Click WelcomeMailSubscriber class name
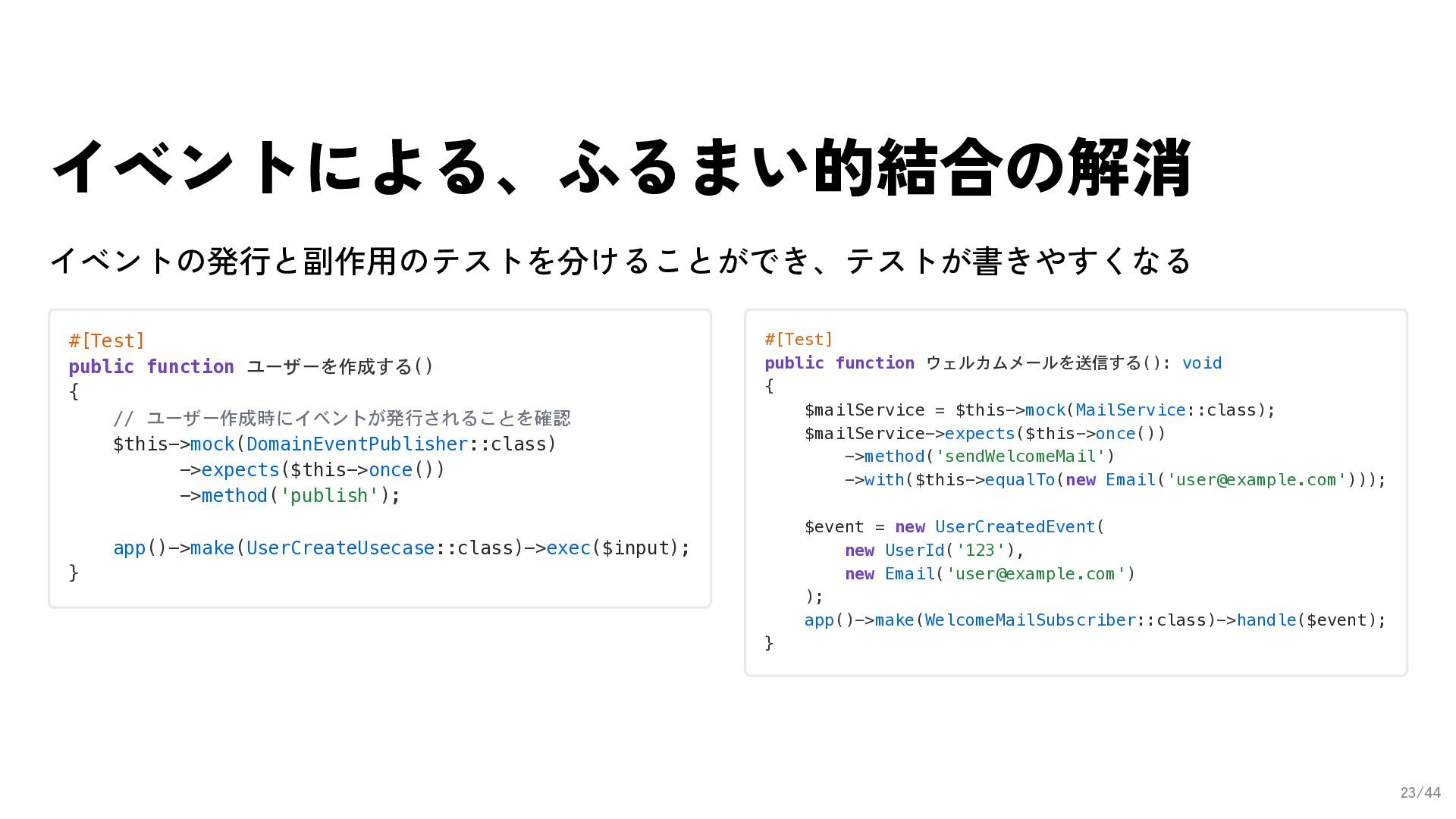This screenshot has width=1456, height=819. (1030, 620)
